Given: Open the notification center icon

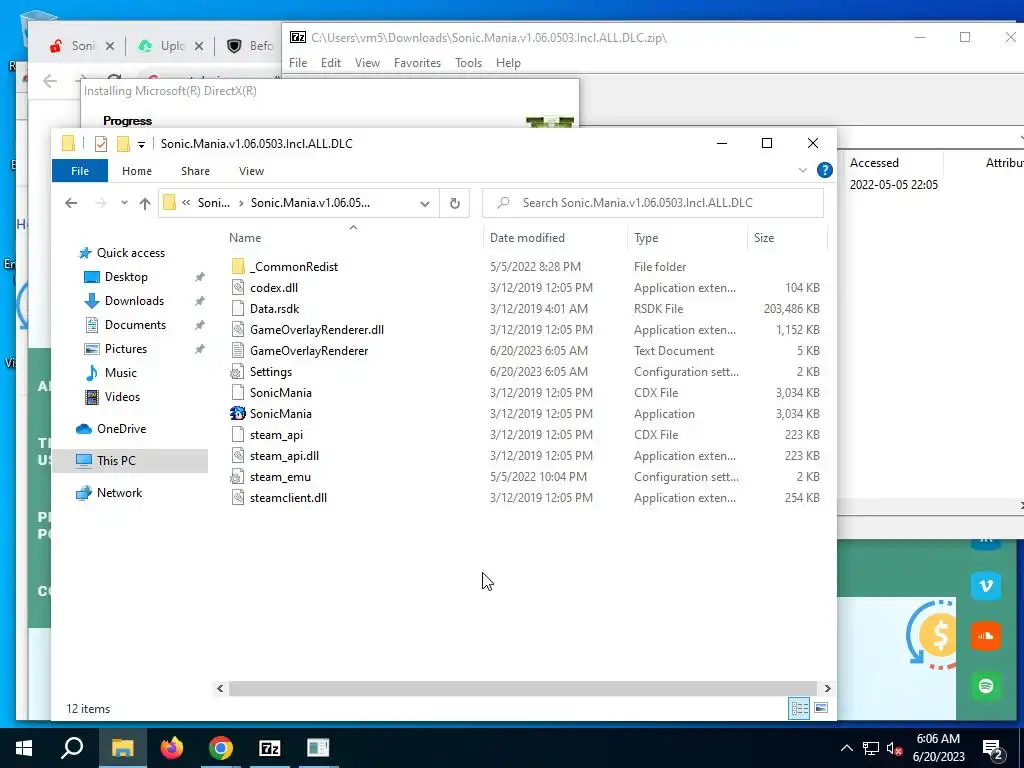Looking at the screenshot, I should point(993,748).
